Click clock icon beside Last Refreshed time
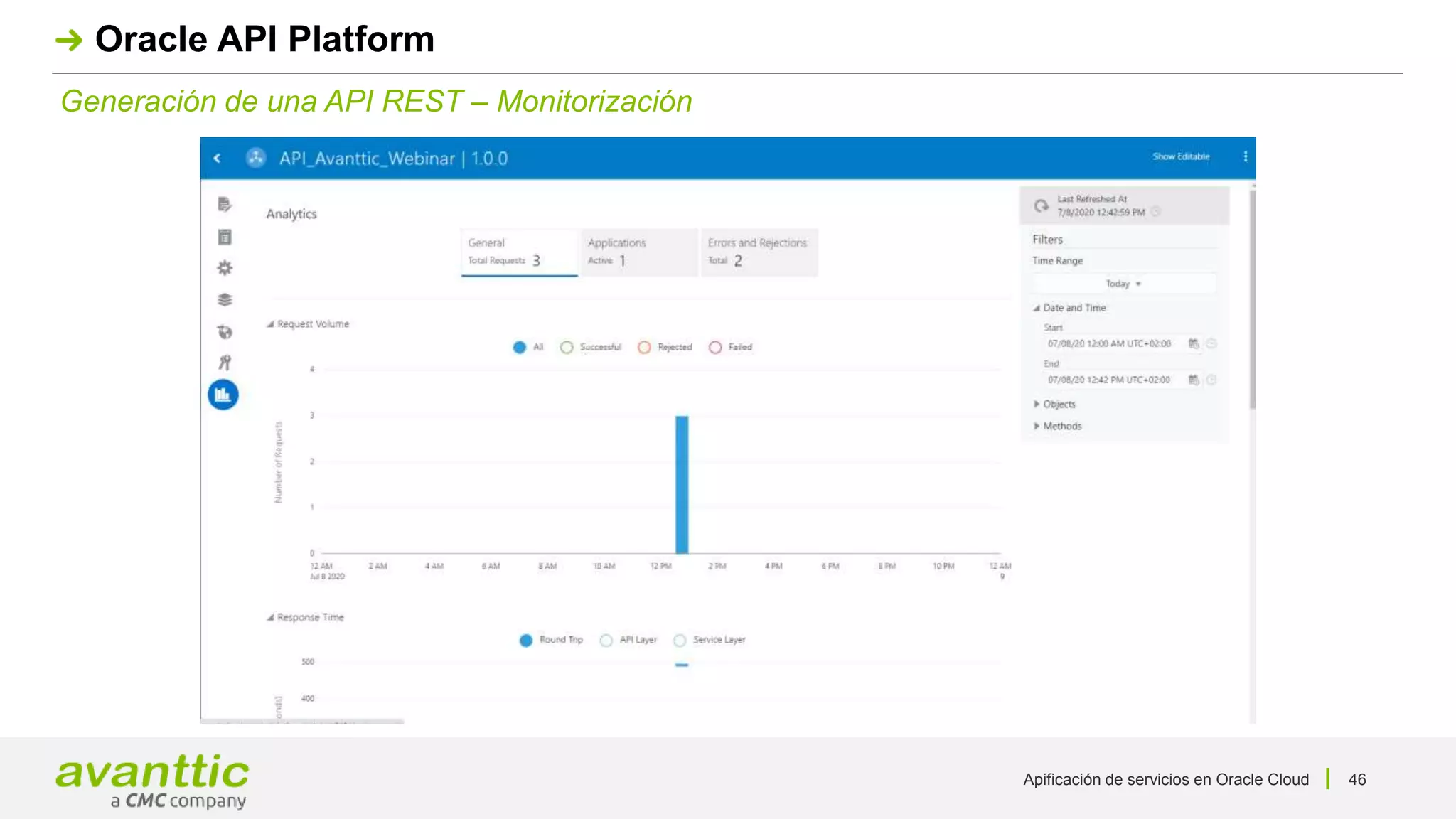Viewport: 1456px width, 819px height. (1156, 212)
